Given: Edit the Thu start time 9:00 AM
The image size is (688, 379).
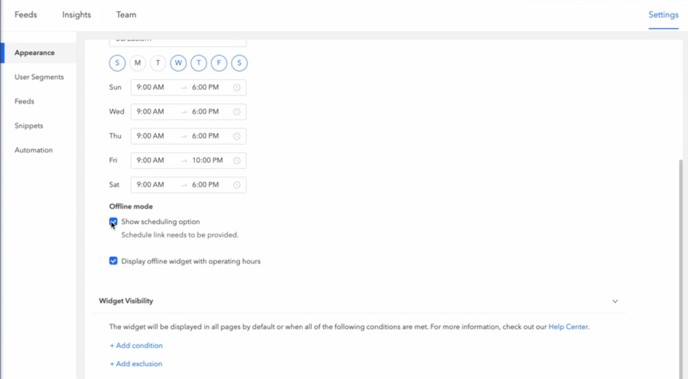Looking at the screenshot, I should [x=150, y=136].
